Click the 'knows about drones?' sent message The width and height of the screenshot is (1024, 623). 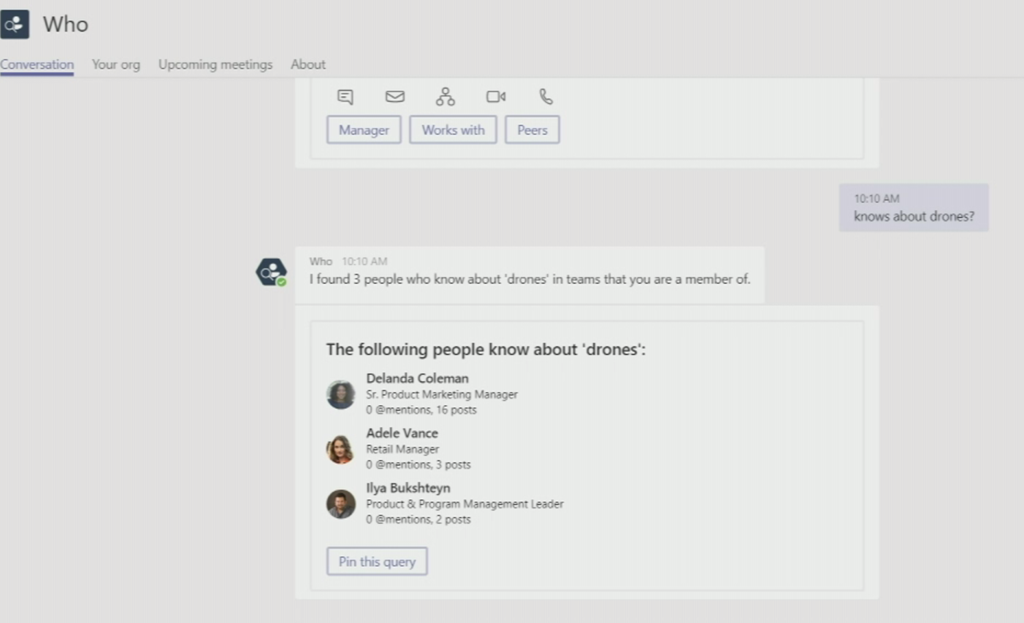(913, 216)
